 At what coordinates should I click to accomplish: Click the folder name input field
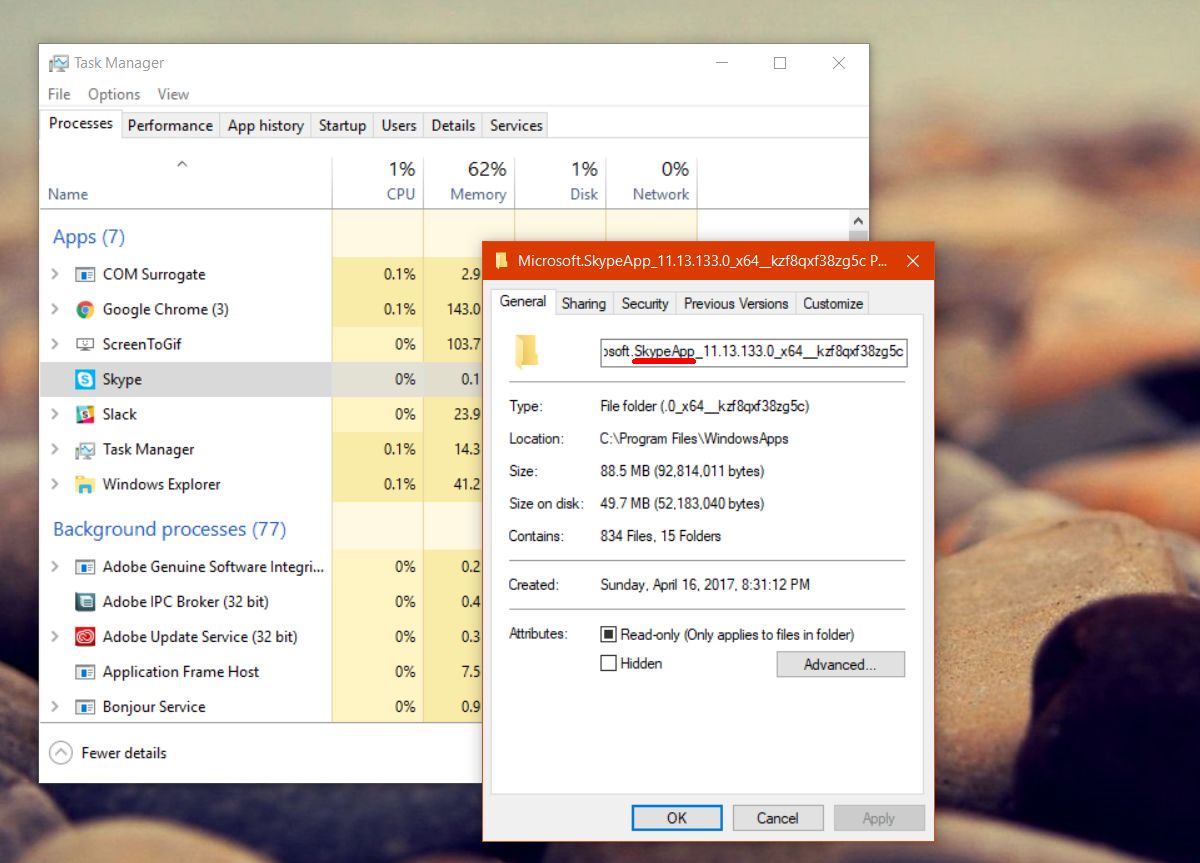pos(753,352)
